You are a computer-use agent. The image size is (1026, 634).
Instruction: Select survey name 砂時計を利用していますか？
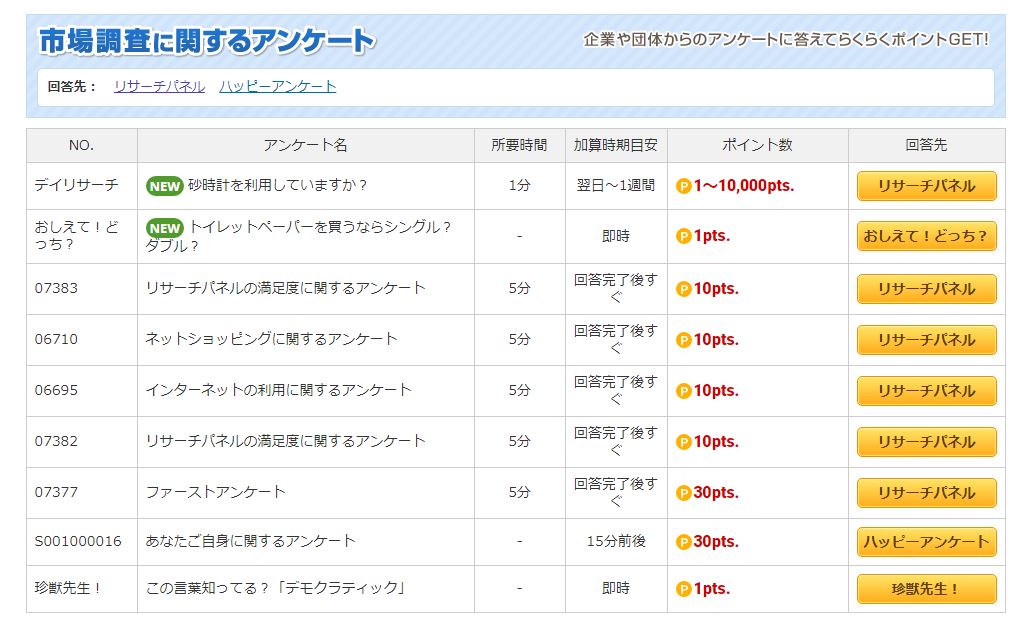point(277,185)
